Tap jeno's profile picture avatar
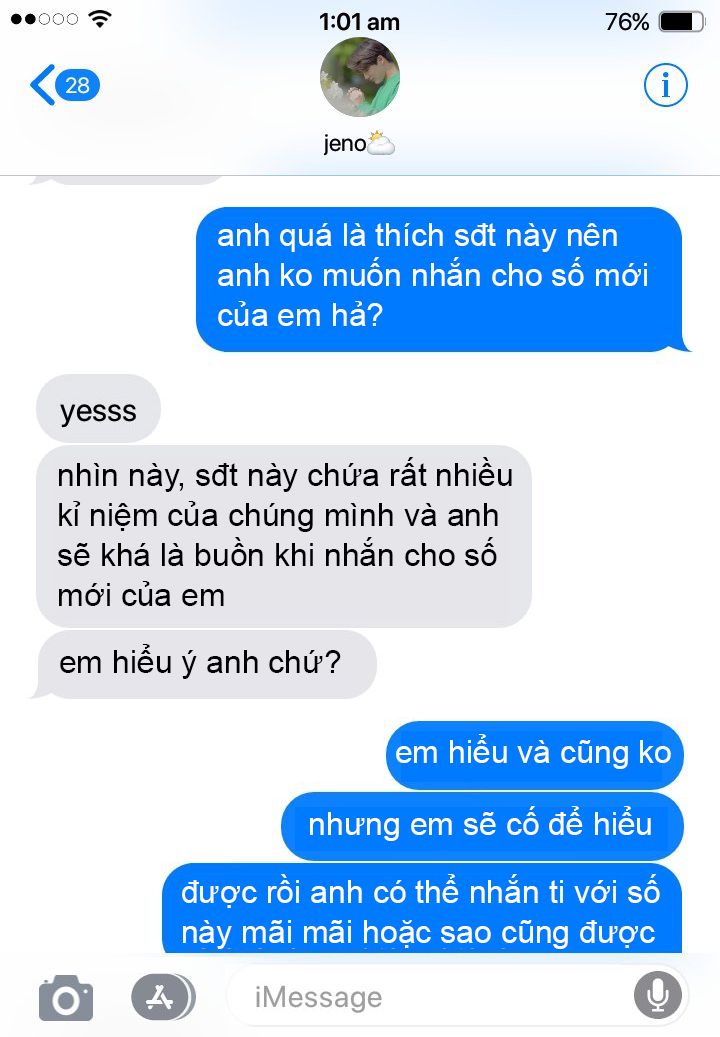Image resolution: width=720 pixels, height=1037 pixels. tap(360, 77)
